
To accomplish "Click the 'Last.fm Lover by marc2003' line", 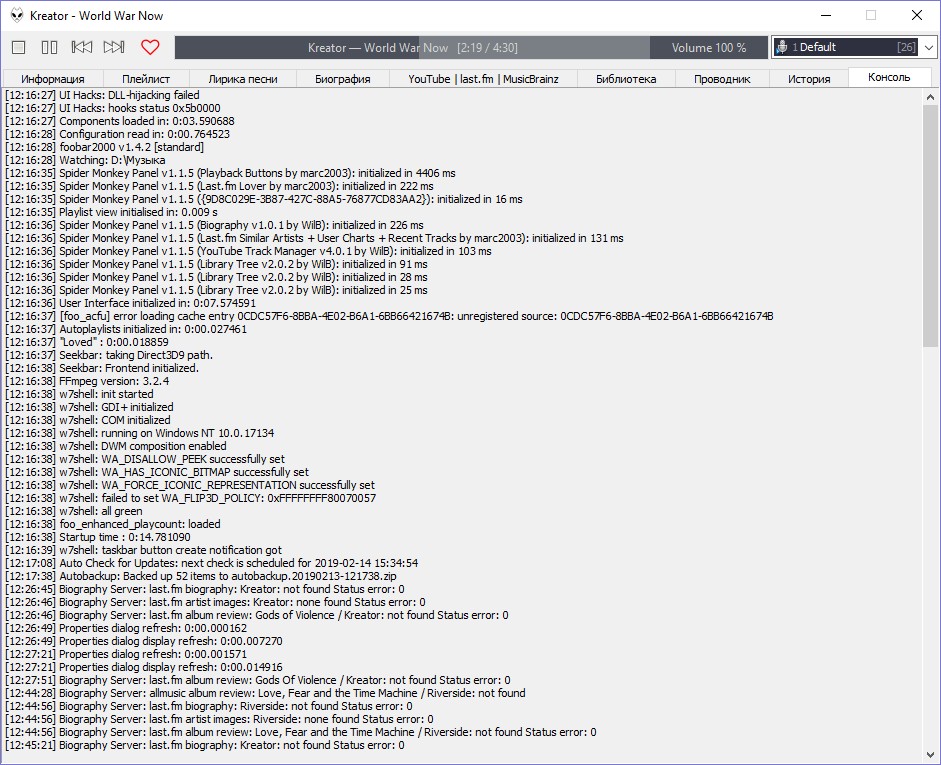I will (x=219, y=186).
